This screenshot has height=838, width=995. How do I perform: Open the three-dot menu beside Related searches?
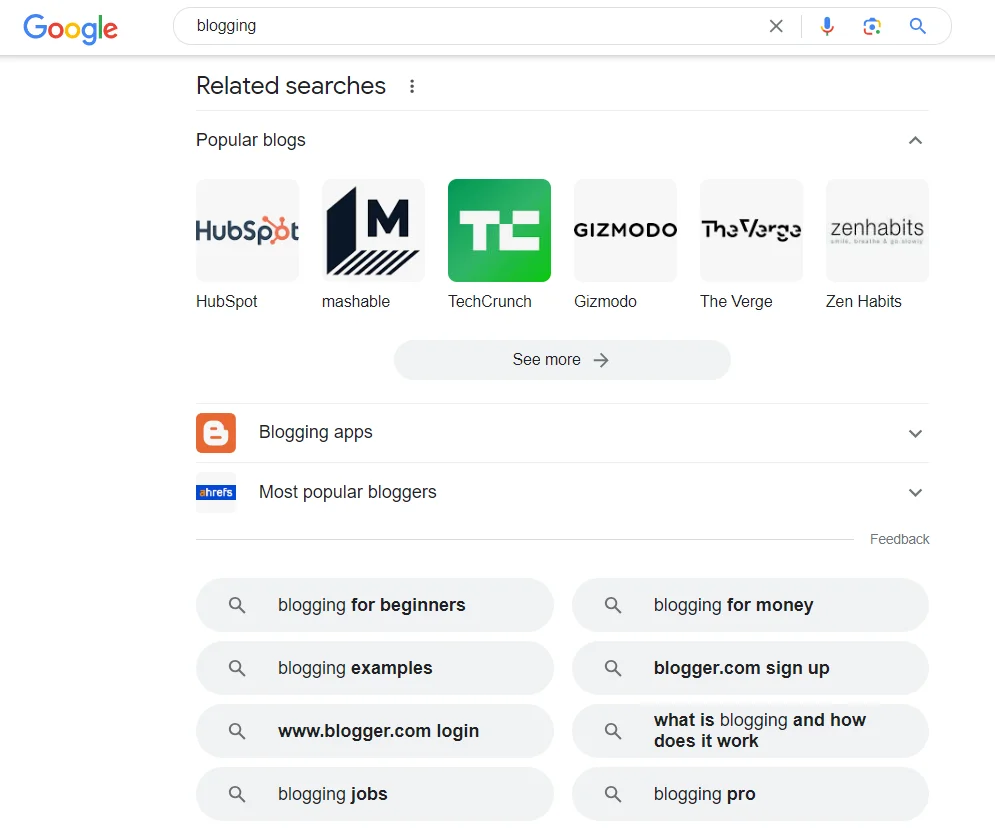(412, 86)
